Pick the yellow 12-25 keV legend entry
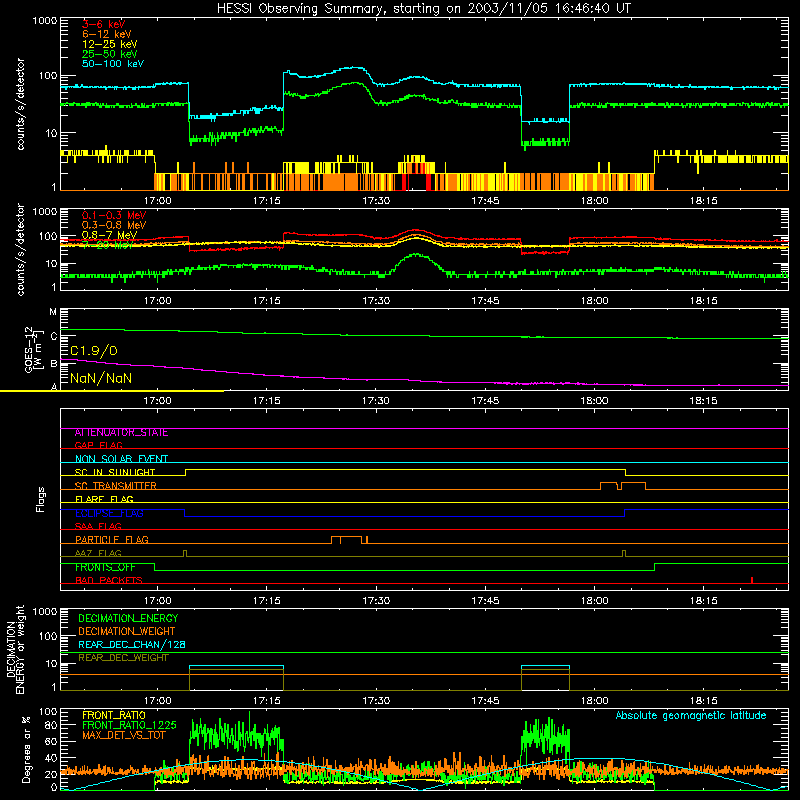 (x=110, y=44)
